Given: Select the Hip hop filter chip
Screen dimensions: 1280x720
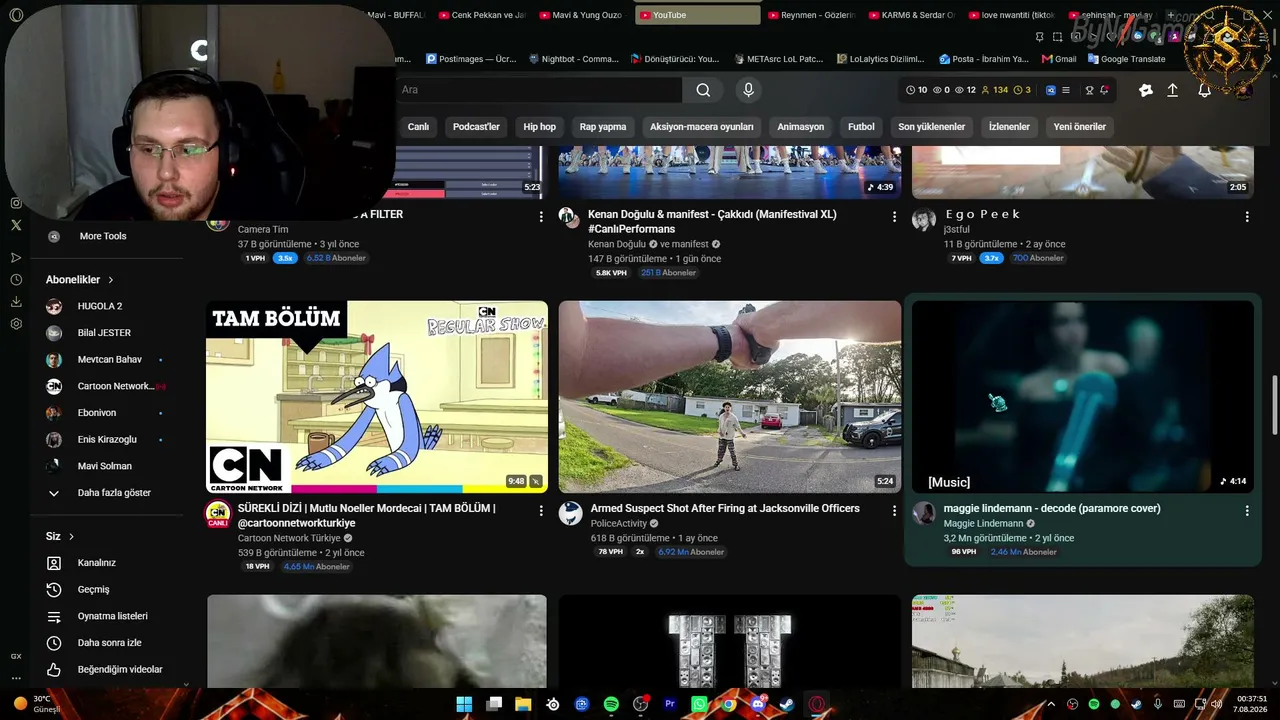Looking at the screenshot, I should tap(540, 127).
